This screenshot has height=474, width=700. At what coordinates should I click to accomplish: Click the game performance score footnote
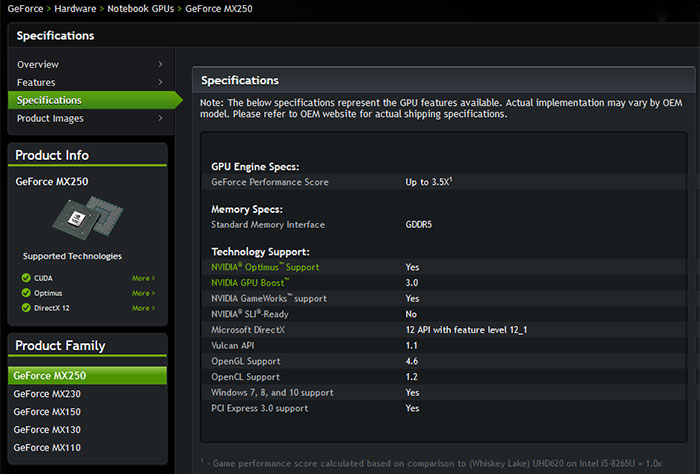pyautogui.click(x=432, y=463)
